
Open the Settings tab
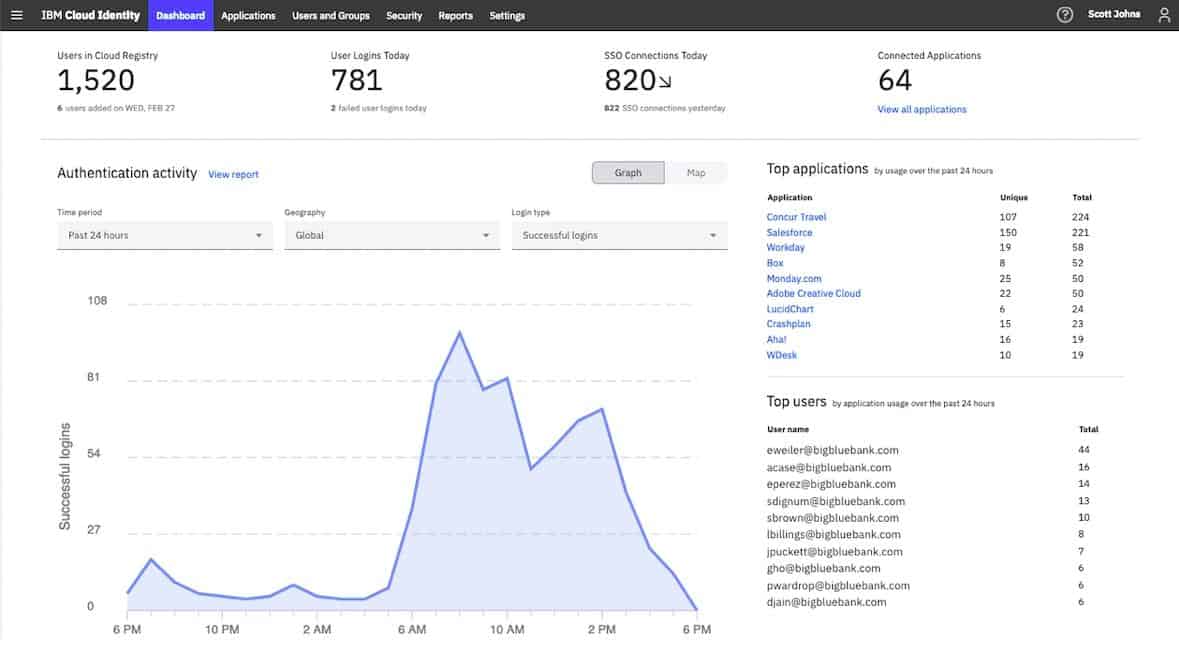click(x=507, y=15)
